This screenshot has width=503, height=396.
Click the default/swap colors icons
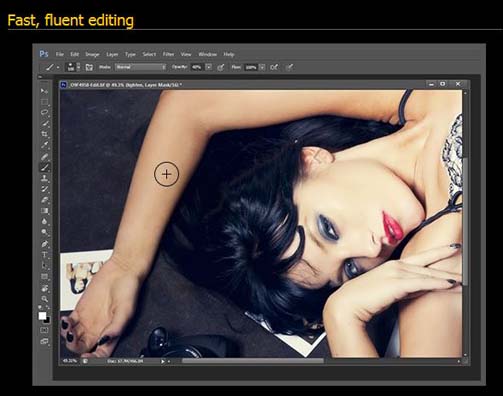43,307
